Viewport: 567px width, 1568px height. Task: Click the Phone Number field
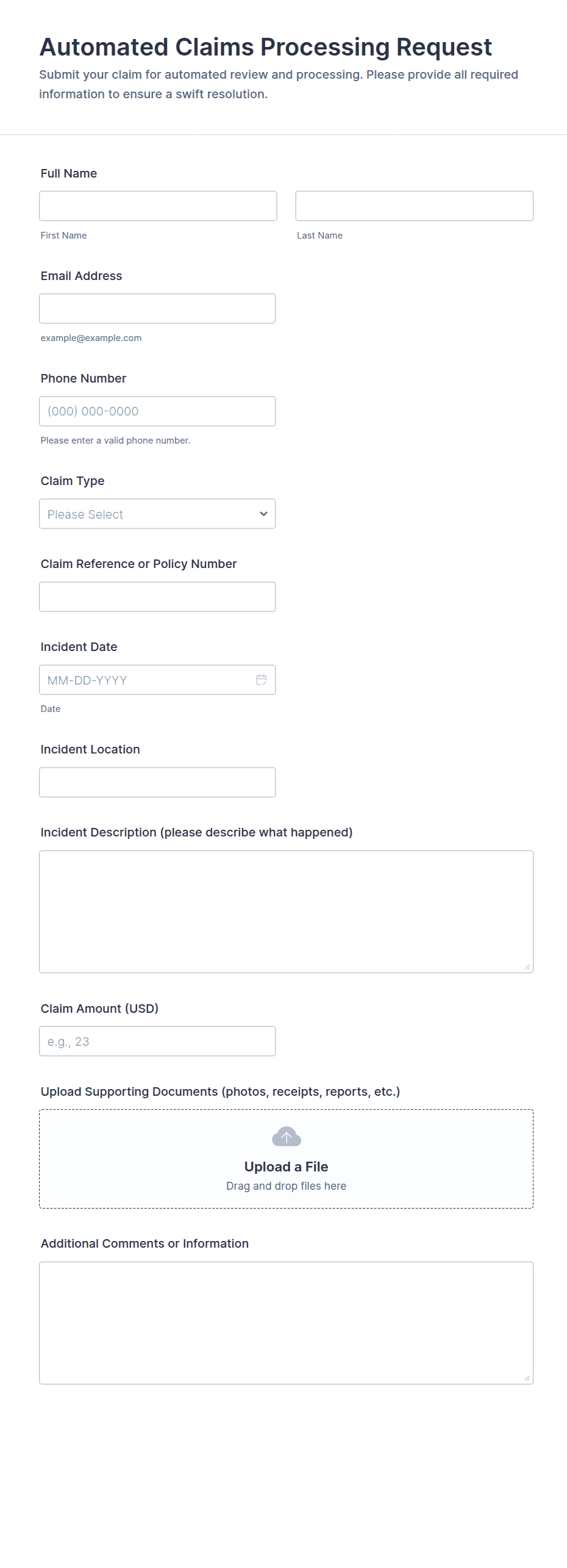pyautogui.click(x=157, y=411)
